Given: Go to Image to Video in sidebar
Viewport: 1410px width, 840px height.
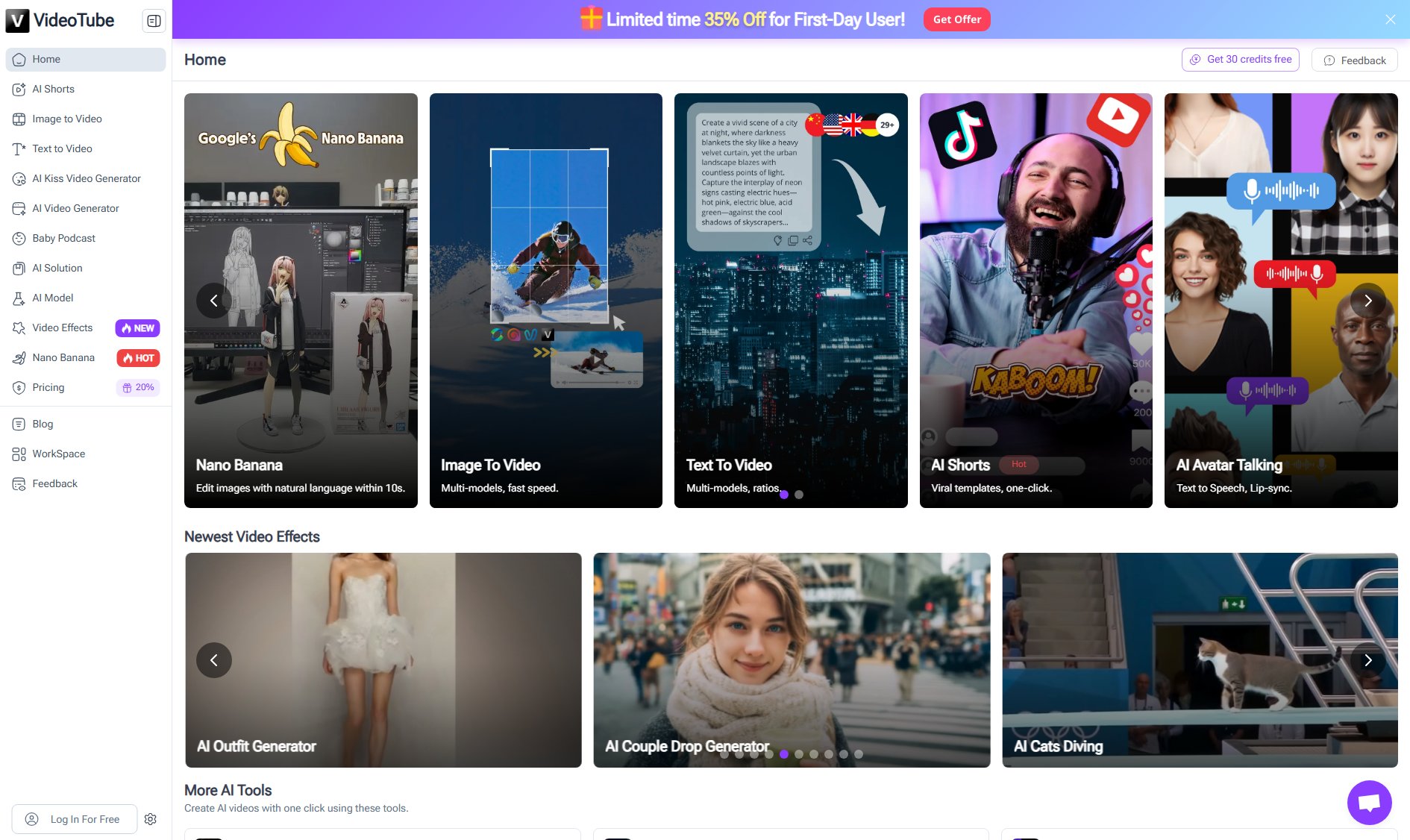Looking at the screenshot, I should tap(67, 119).
